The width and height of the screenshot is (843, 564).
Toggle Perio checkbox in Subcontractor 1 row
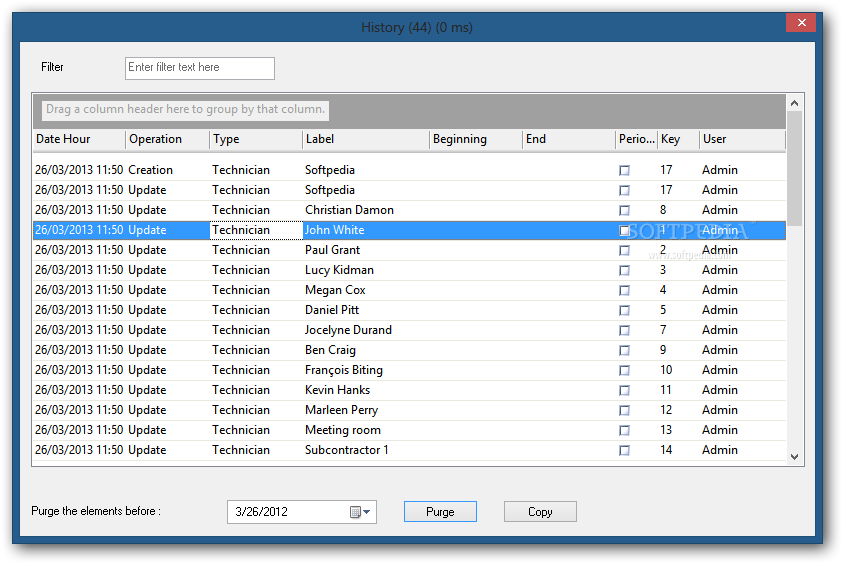[624, 451]
